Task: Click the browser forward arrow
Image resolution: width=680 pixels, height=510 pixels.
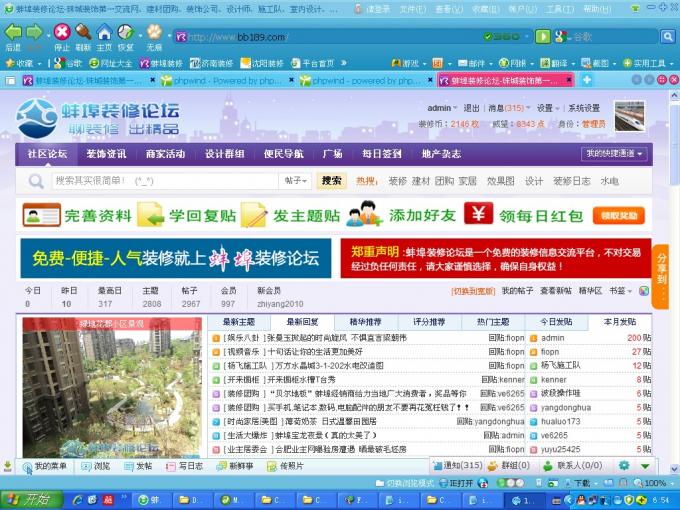Action: [34, 33]
